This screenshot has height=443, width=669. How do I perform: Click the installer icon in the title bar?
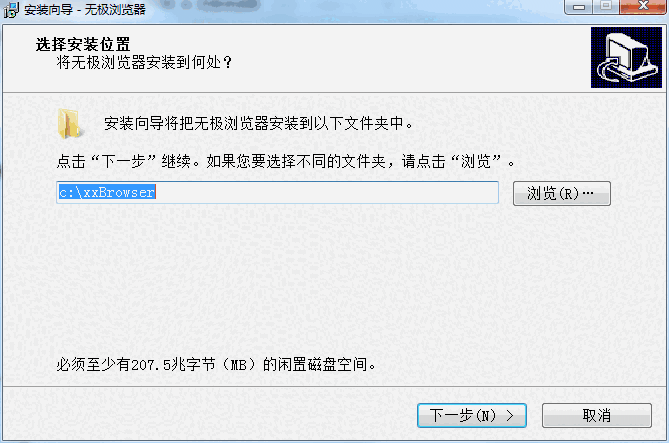(11, 9)
